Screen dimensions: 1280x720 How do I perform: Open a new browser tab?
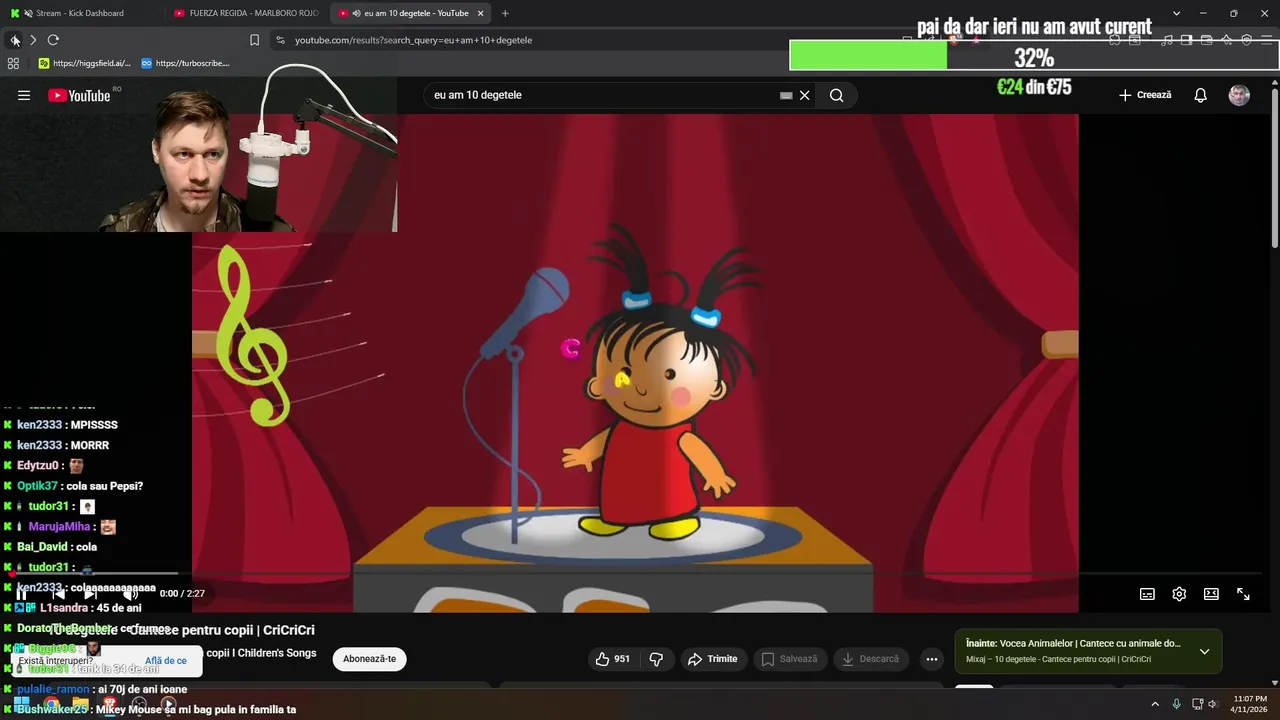[505, 13]
